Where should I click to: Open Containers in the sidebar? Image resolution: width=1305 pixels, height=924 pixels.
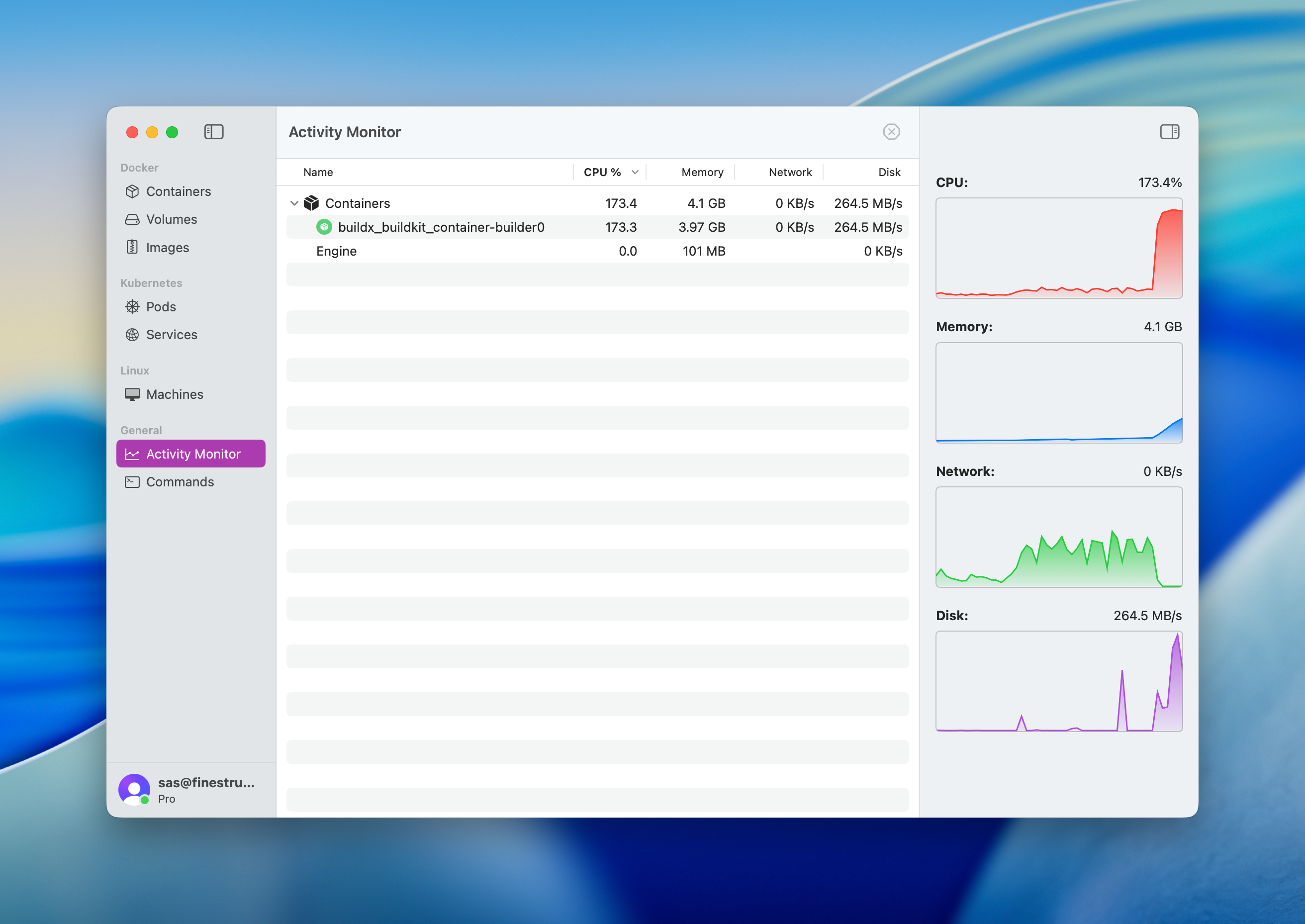[x=190, y=192]
